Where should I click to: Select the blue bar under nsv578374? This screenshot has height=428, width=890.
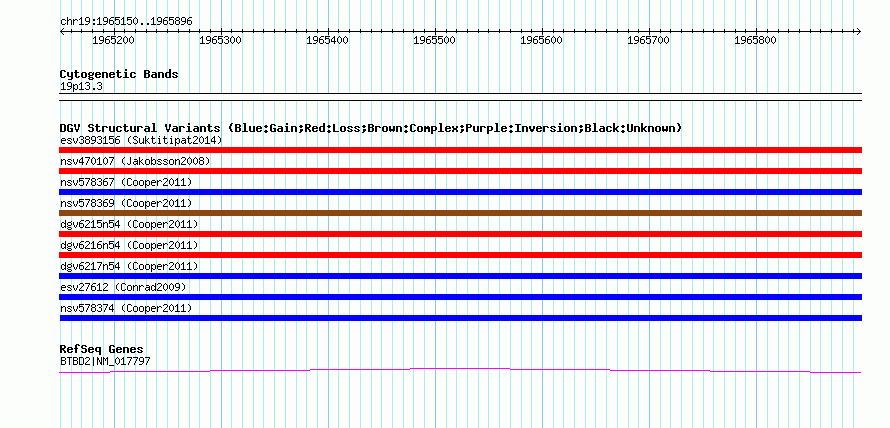click(x=460, y=318)
